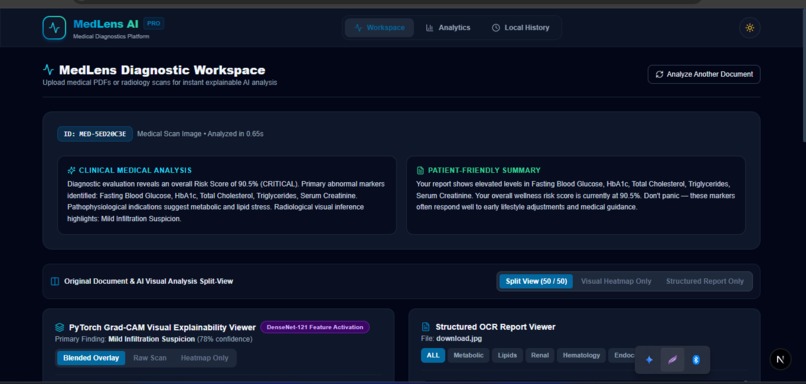
Task: Click the Bluetooth icon in floating toolbar
Action: pyautogui.click(x=696, y=360)
